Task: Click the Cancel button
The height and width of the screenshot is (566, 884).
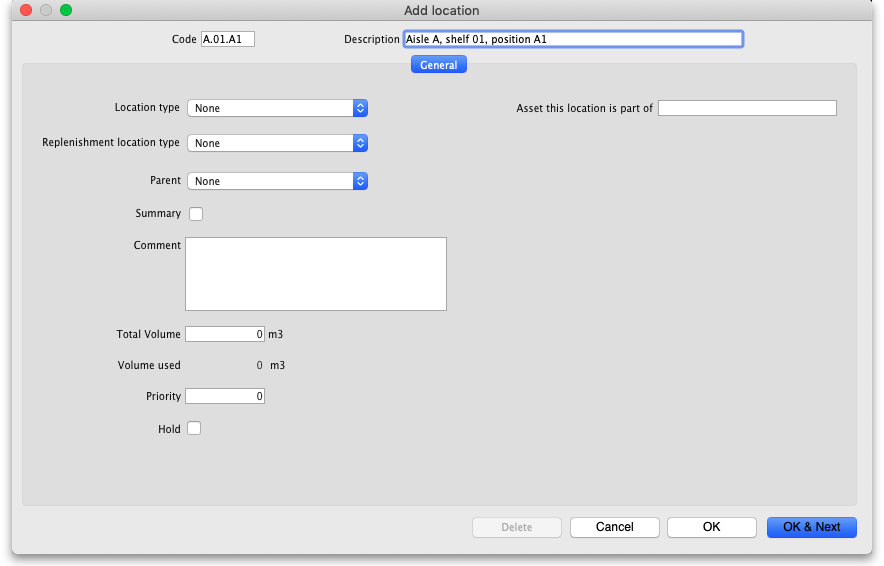Action: pos(614,527)
